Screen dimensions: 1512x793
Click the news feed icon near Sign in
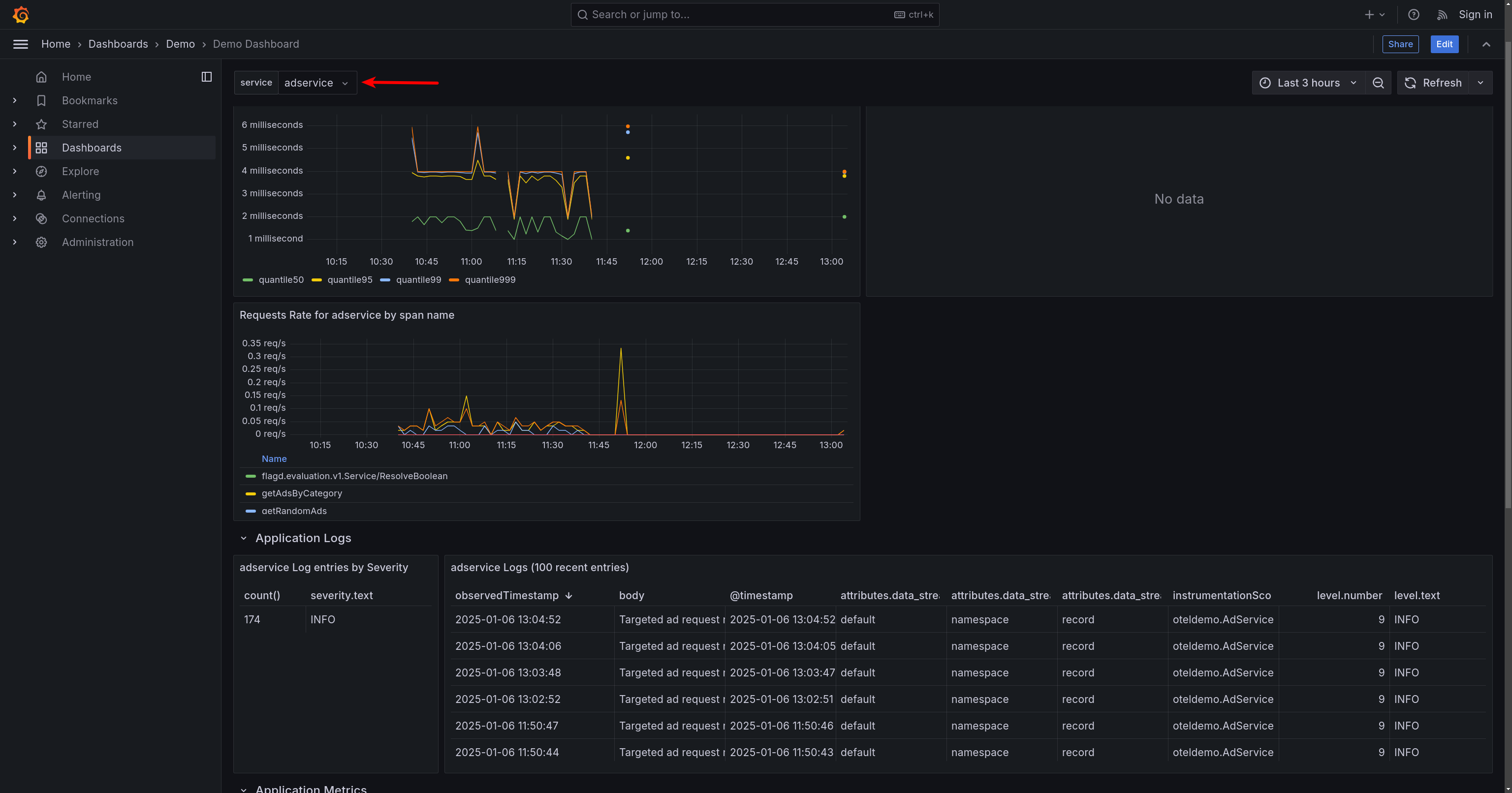tap(1442, 15)
